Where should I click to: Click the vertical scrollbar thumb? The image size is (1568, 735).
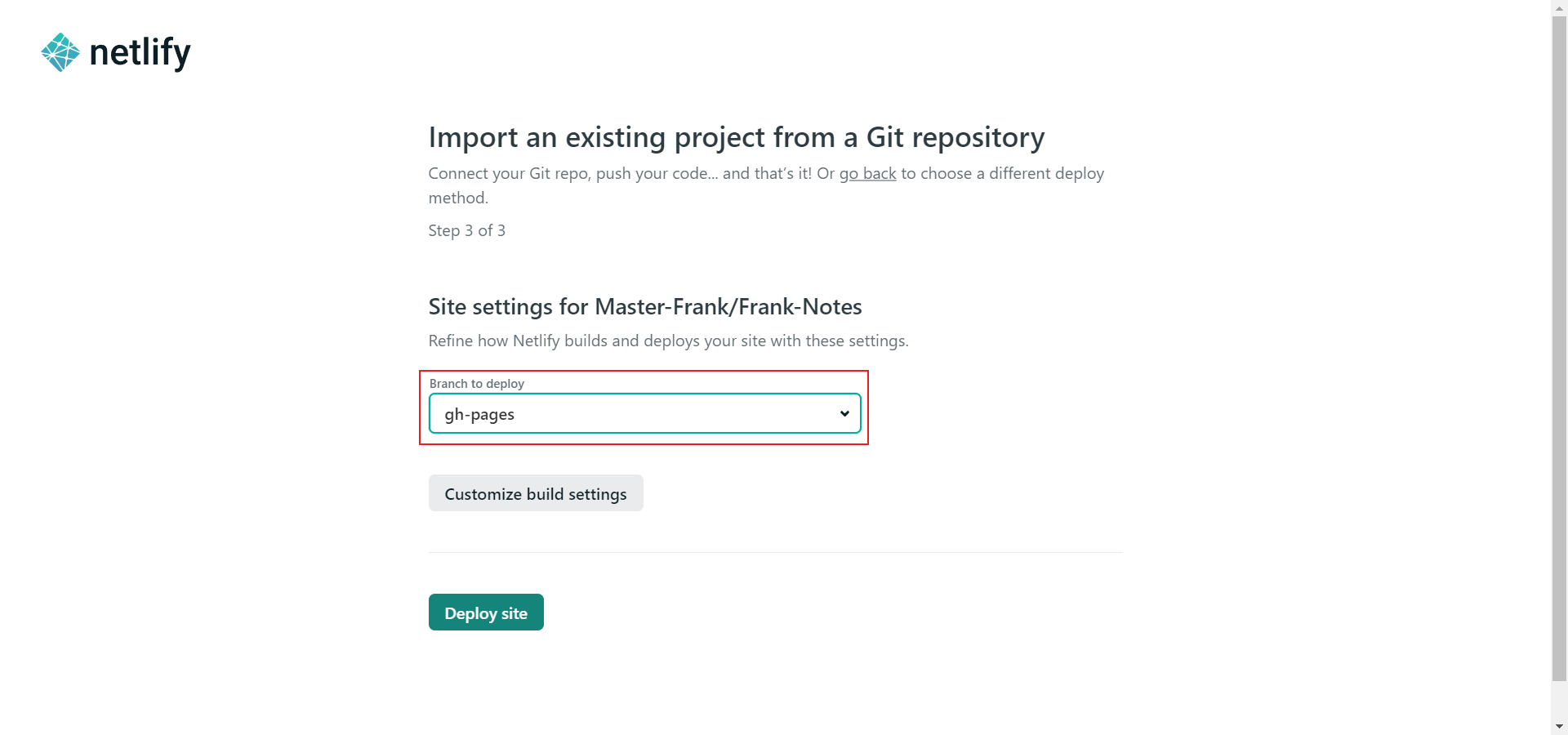point(1560,347)
